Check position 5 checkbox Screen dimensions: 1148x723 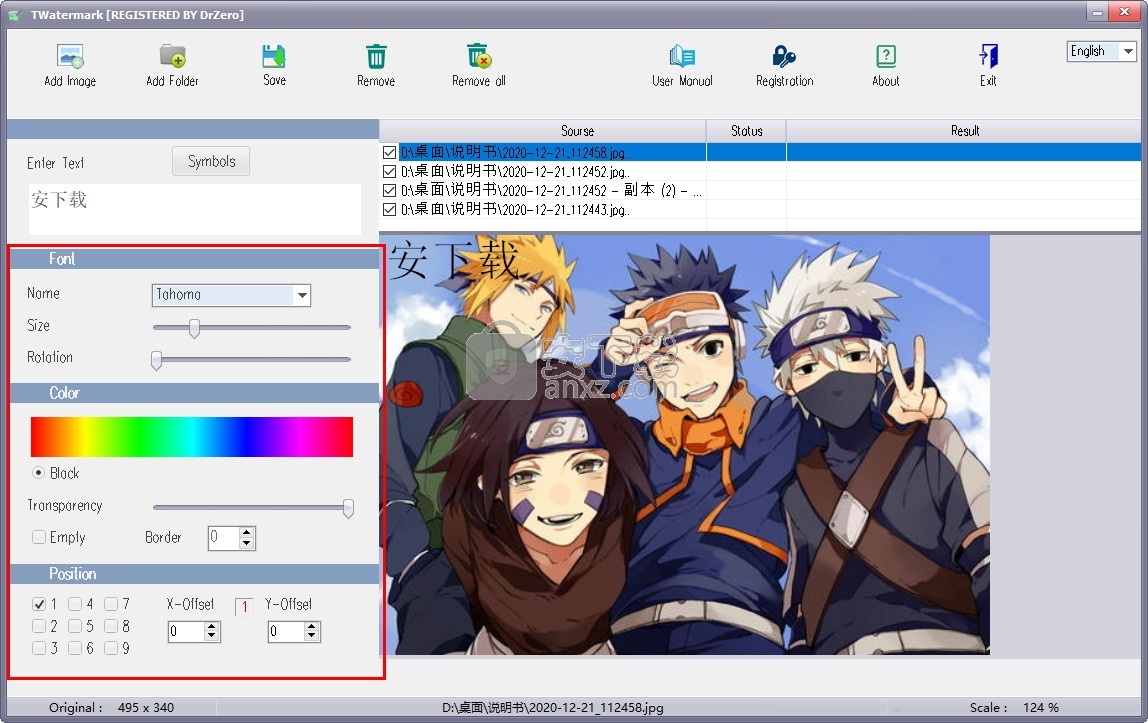(75, 626)
